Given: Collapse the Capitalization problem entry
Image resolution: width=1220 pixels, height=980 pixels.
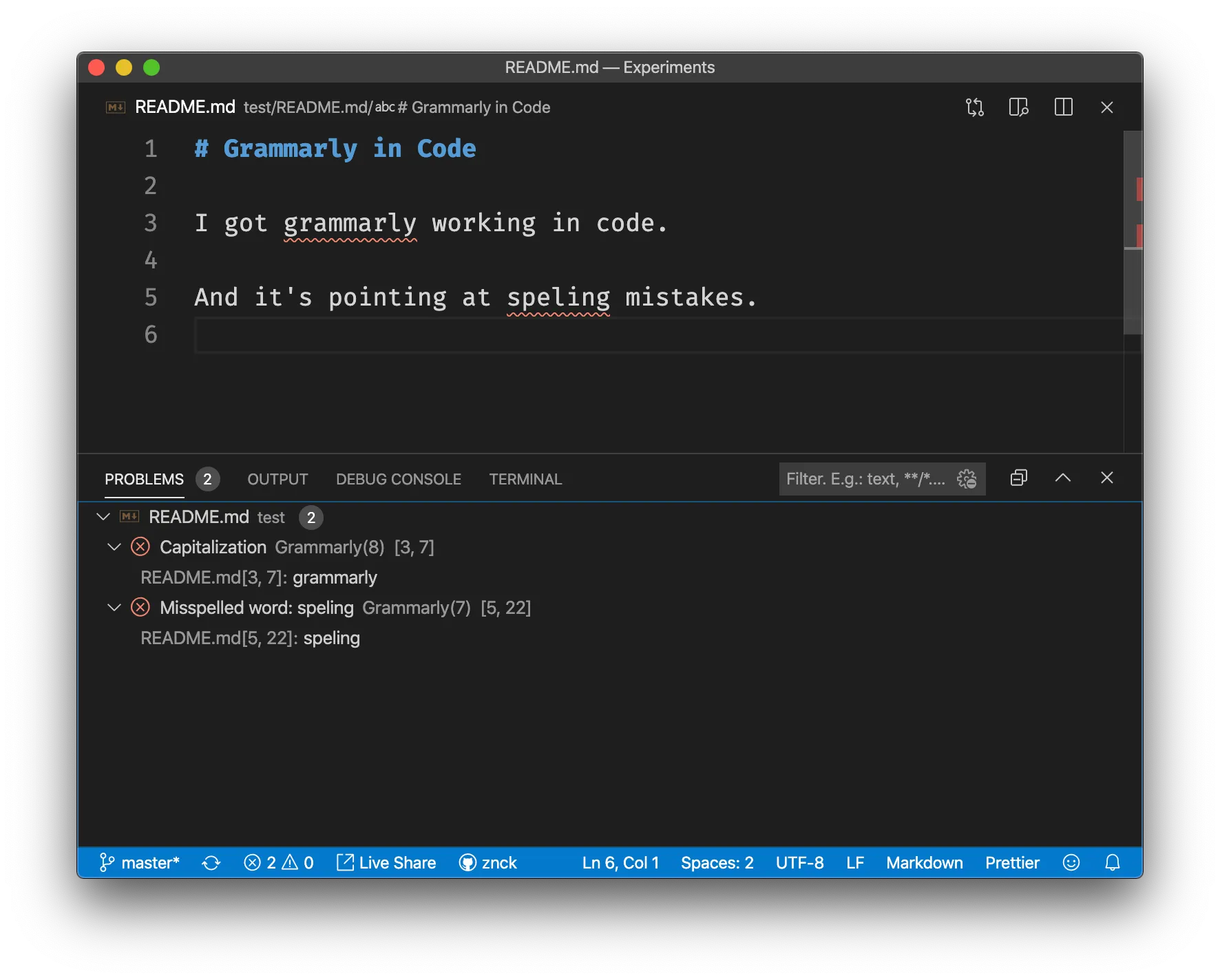Looking at the screenshot, I should click(x=114, y=547).
